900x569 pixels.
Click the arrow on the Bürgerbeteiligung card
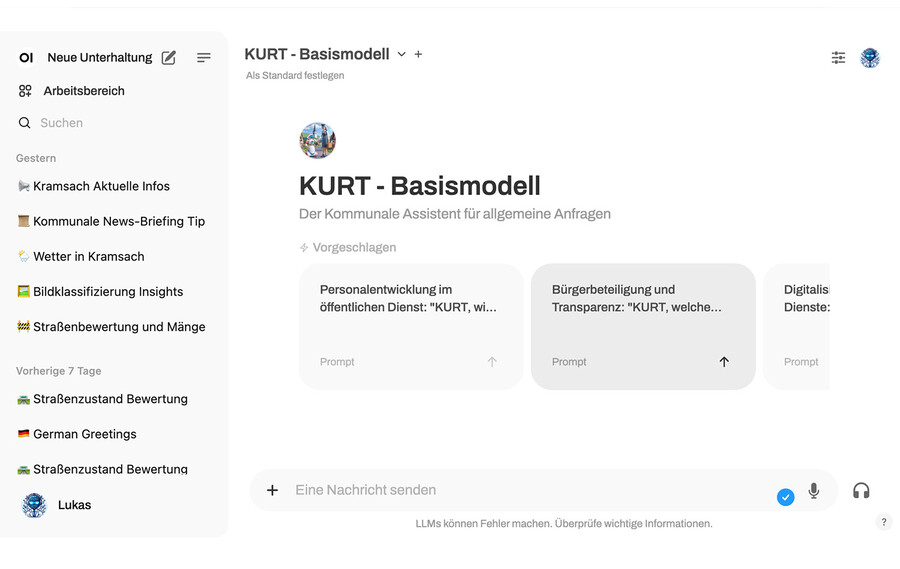724,362
